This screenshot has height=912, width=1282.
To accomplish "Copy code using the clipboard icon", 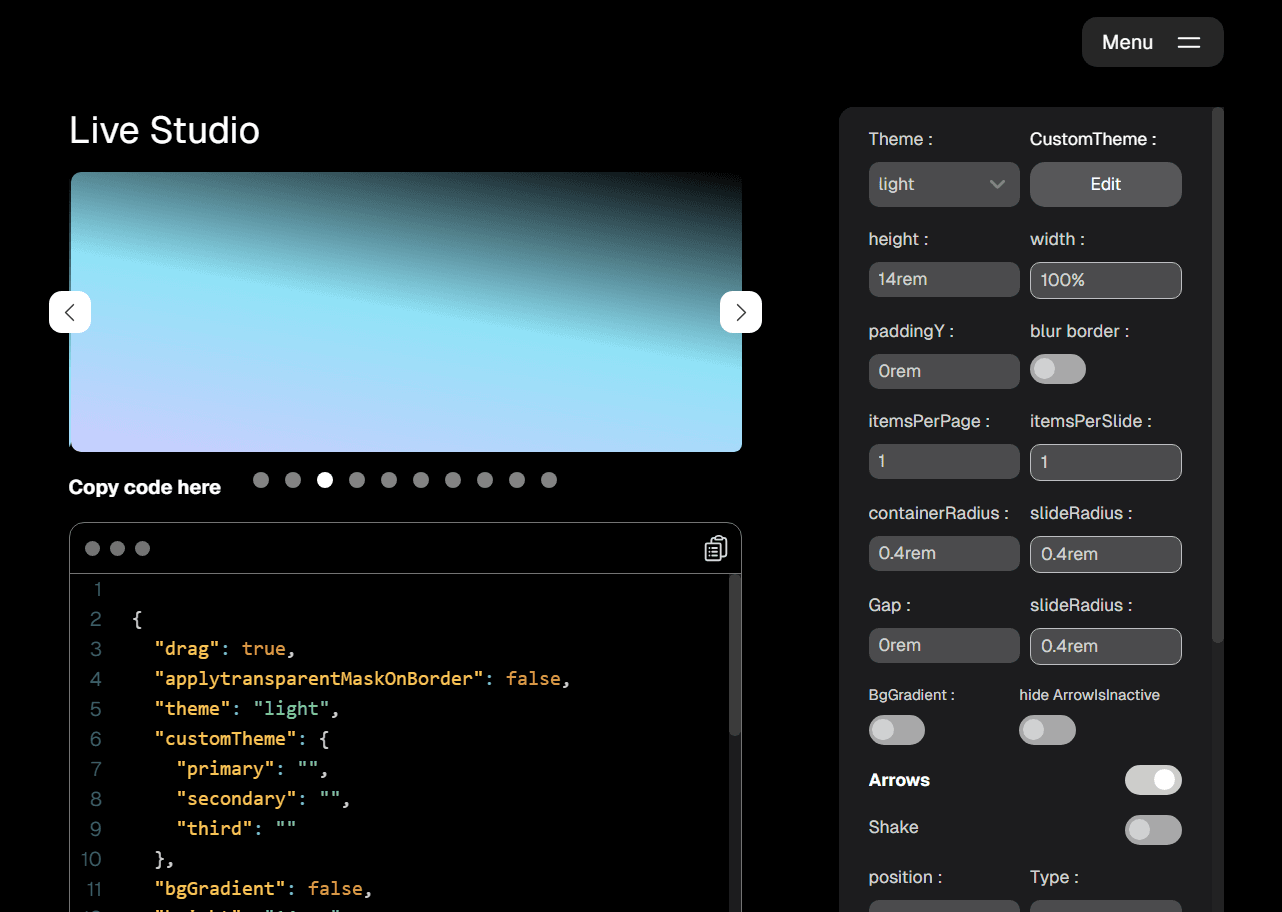I will [x=716, y=548].
